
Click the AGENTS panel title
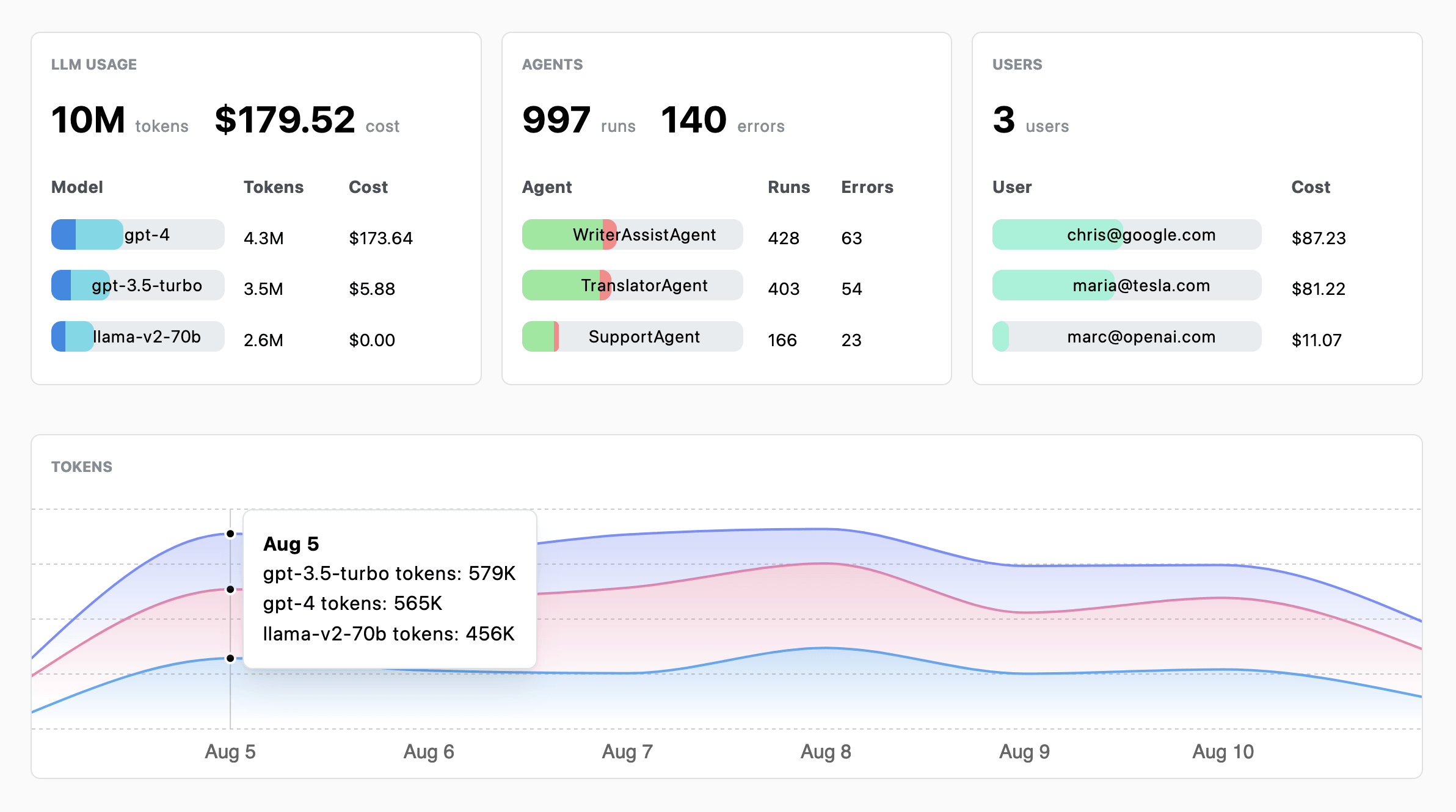coord(553,64)
